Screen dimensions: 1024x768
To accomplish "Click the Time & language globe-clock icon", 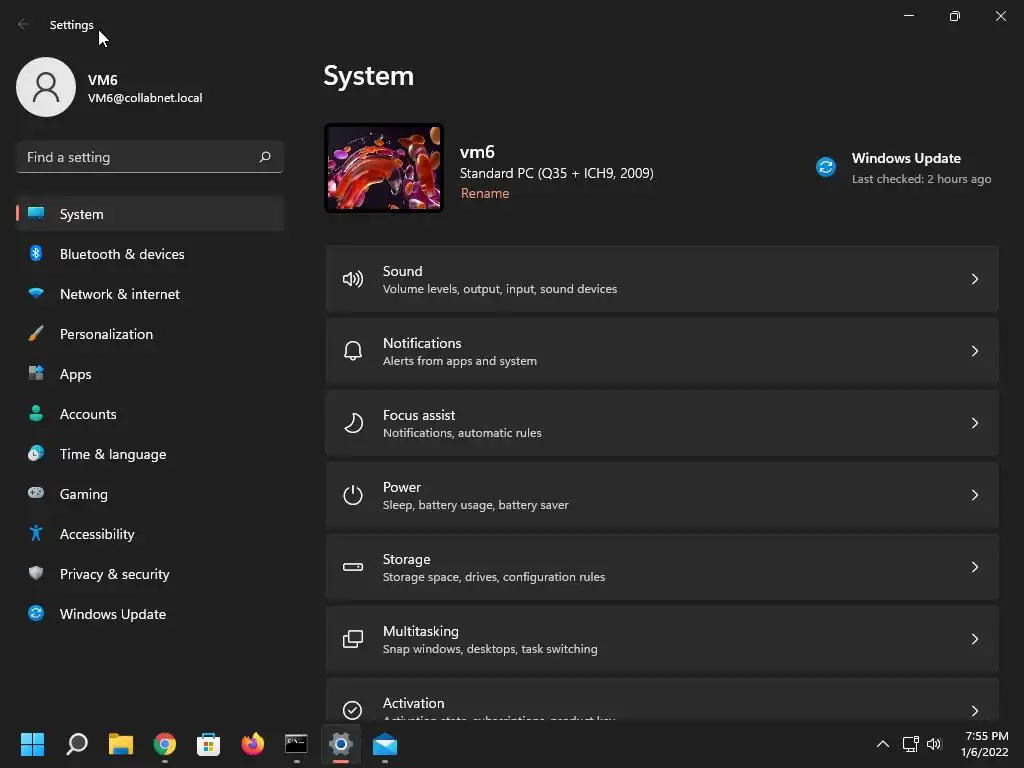I will click(x=36, y=453).
